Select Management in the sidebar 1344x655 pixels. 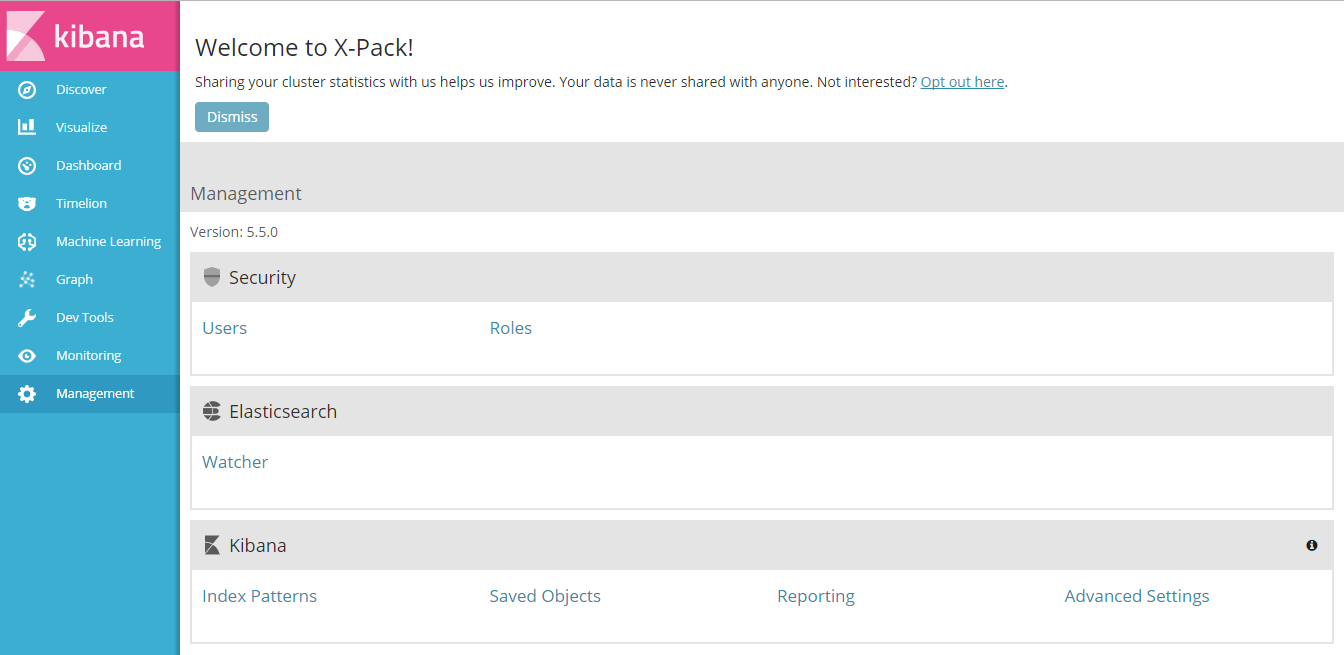90,393
